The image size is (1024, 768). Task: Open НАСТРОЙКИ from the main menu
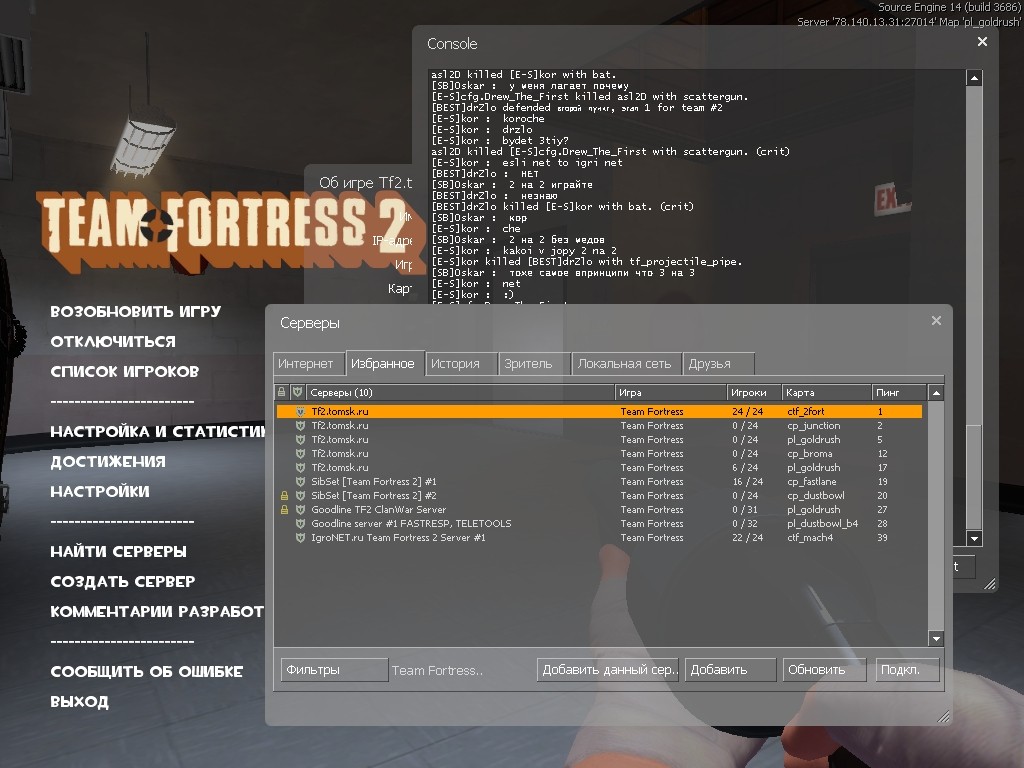coord(100,492)
